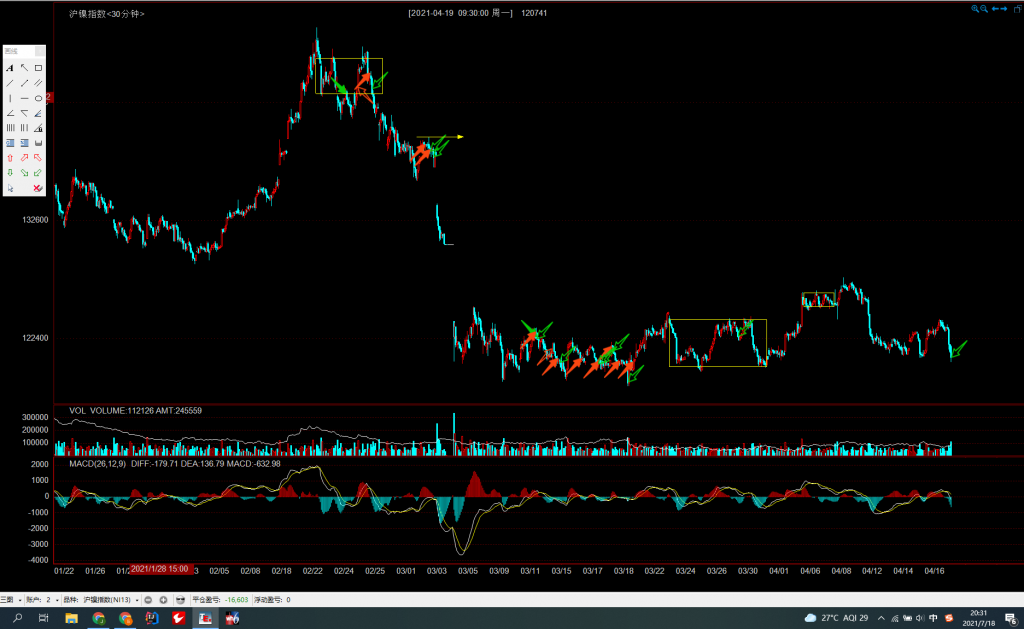Click the plus zoom-in button
The width and height of the screenshot is (1024, 629).
click(163, 600)
